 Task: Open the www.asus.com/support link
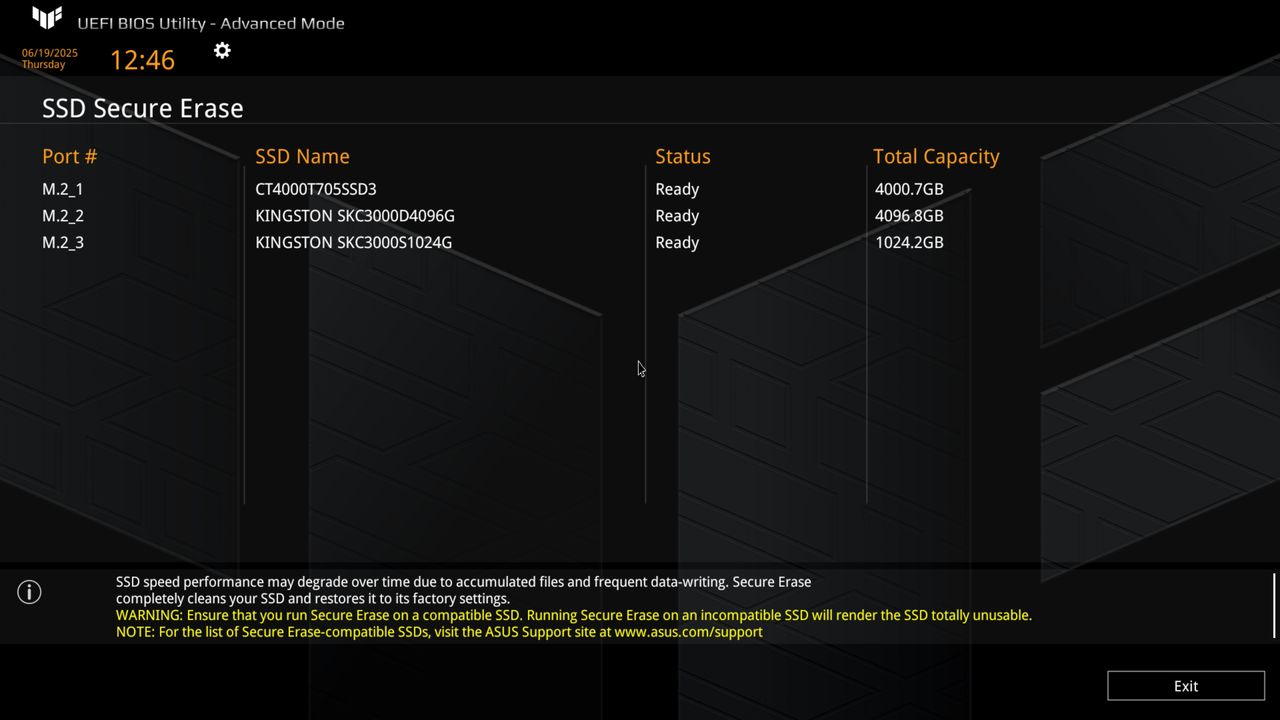click(688, 632)
